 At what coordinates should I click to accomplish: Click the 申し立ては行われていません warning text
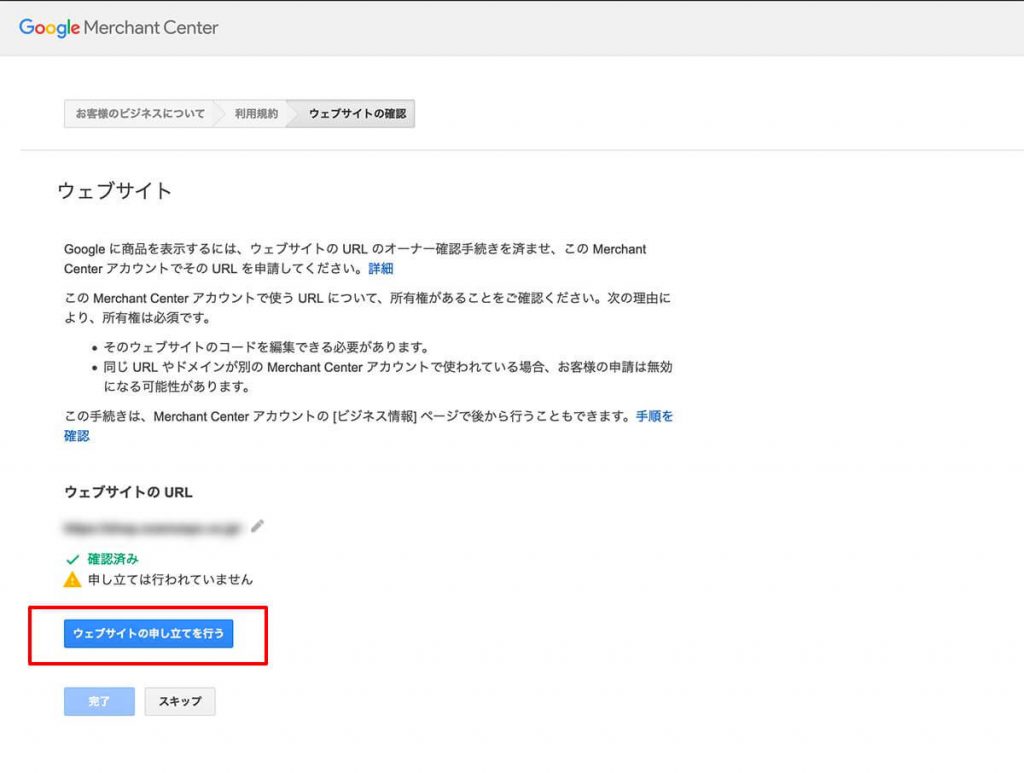170,580
